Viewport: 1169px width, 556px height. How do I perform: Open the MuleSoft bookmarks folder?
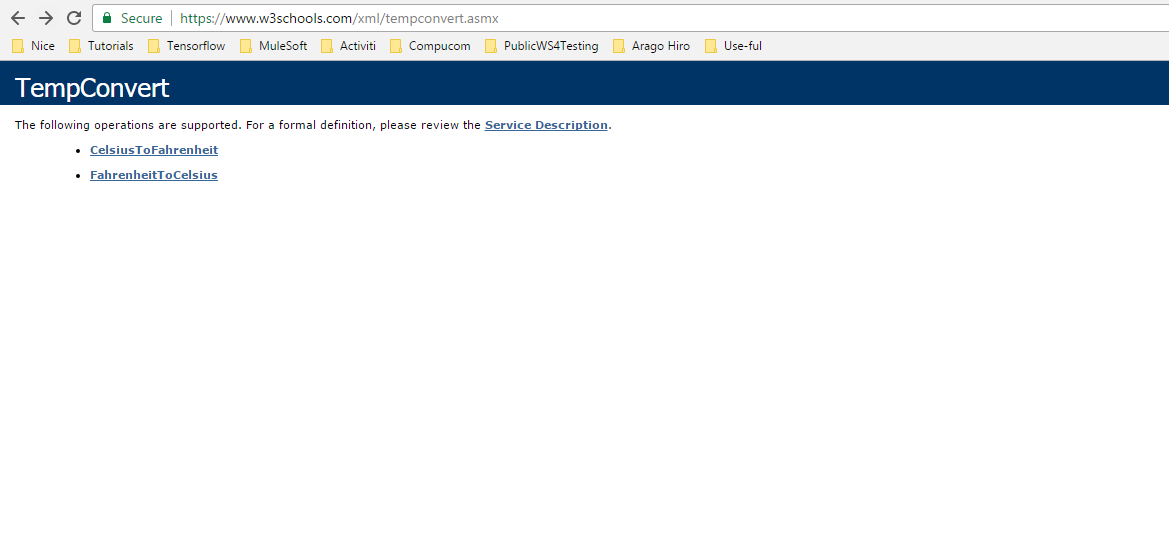coord(274,46)
